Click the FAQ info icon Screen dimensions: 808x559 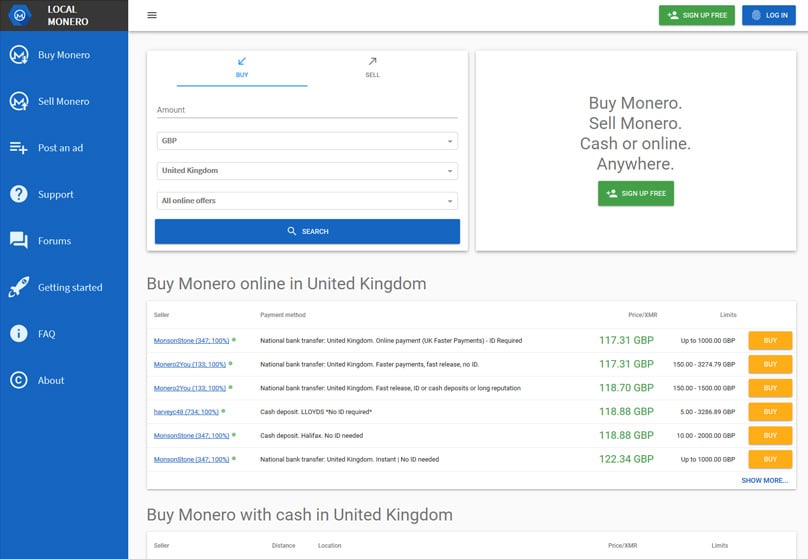tap(19, 334)
